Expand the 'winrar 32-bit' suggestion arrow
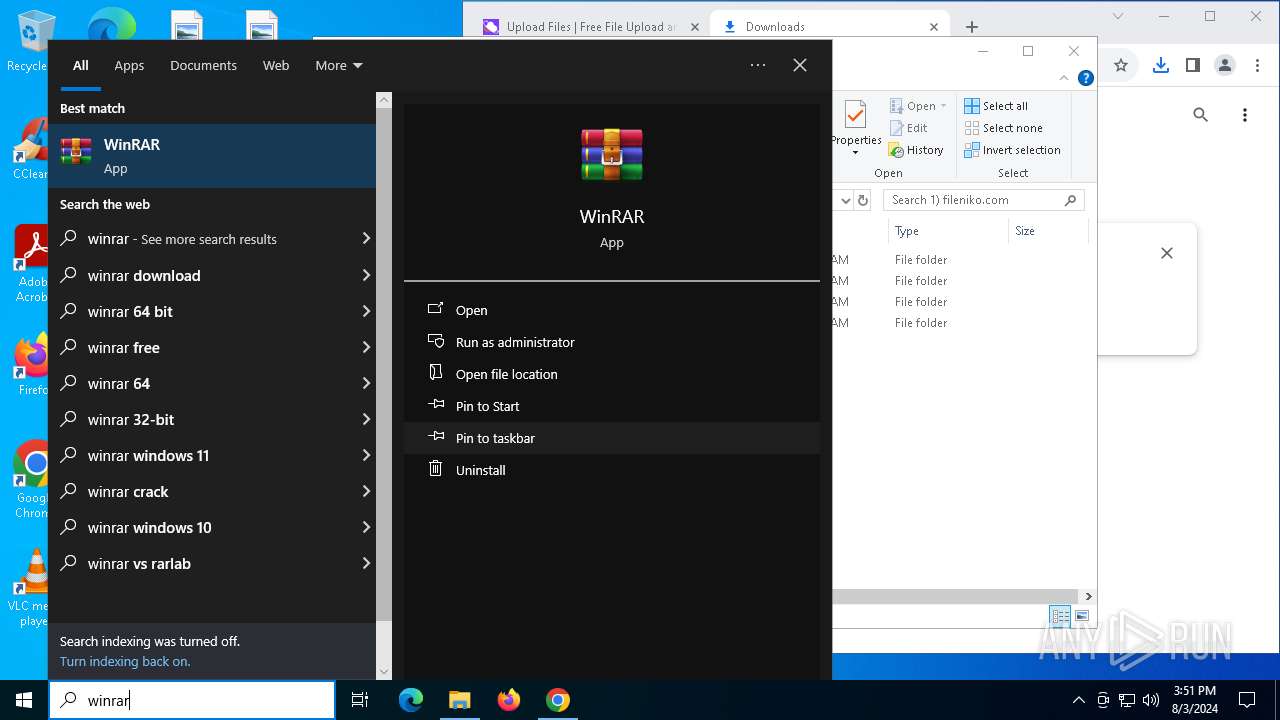Image resolution: width=1280 pixels, height=720 pixels. [x=366, y=419]
